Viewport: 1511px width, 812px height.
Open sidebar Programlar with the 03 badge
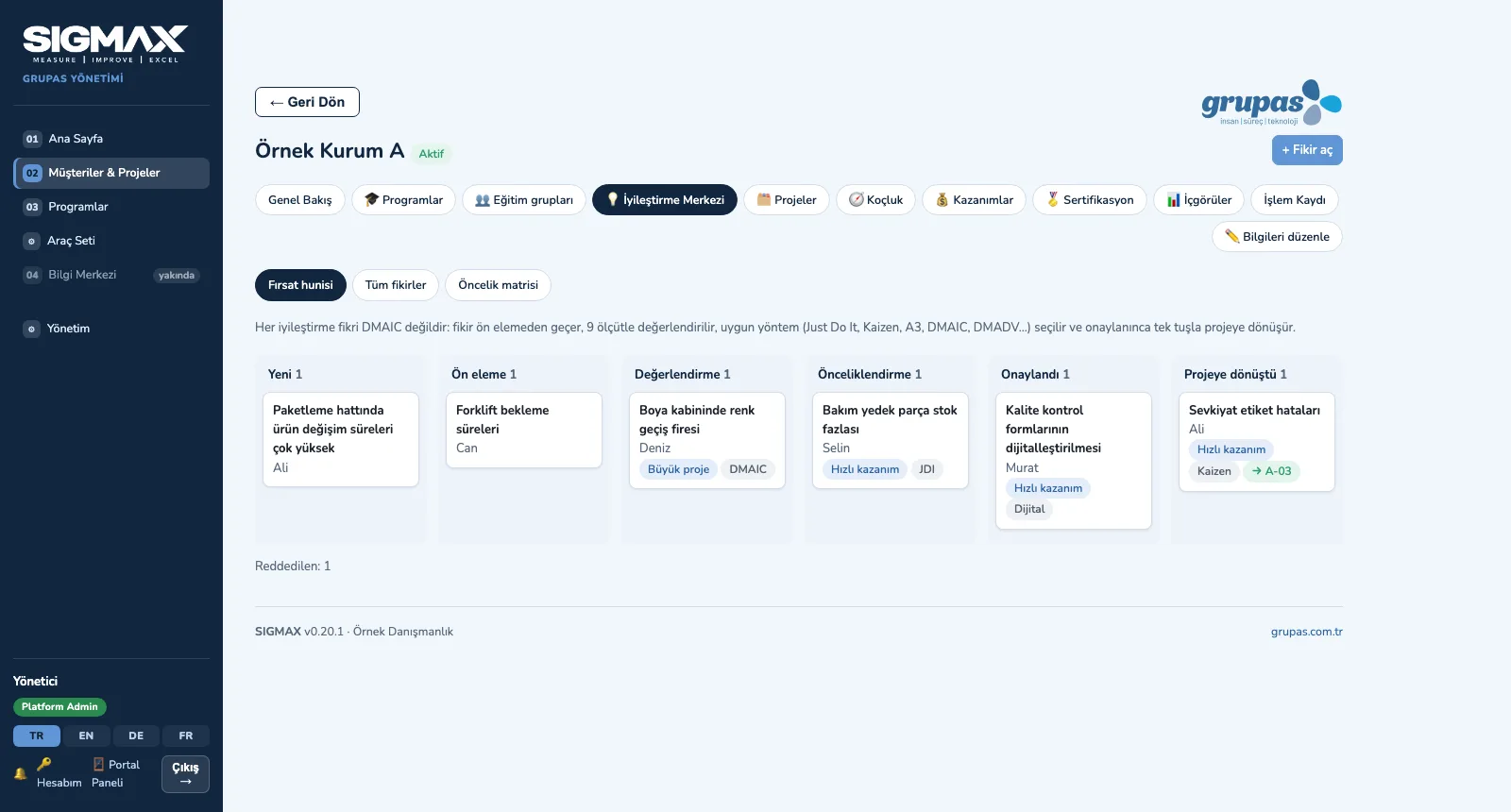(111, 207)
